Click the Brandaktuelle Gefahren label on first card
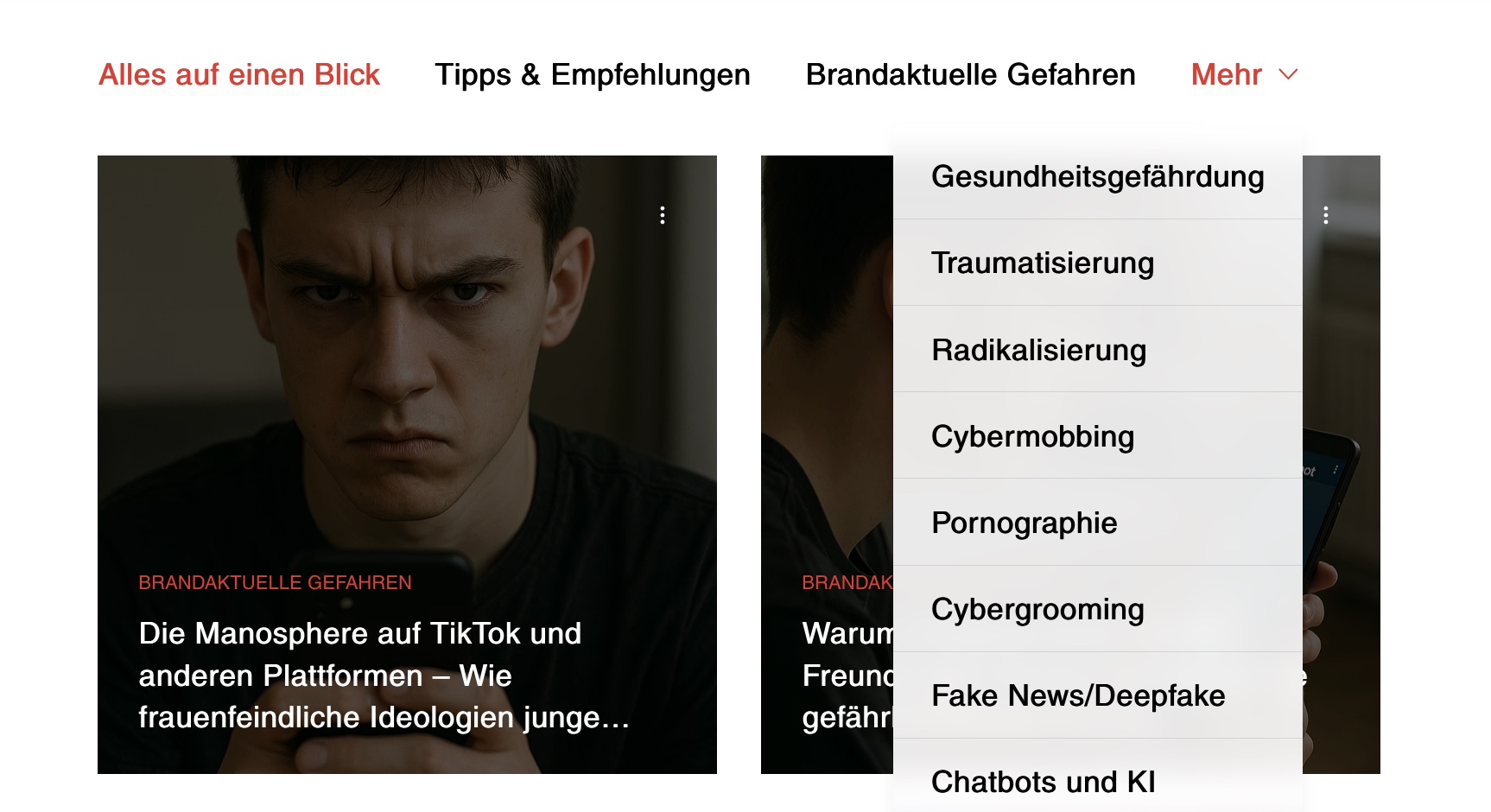The height and width of the screenshot is (812, 1491). tap(275, 583)
